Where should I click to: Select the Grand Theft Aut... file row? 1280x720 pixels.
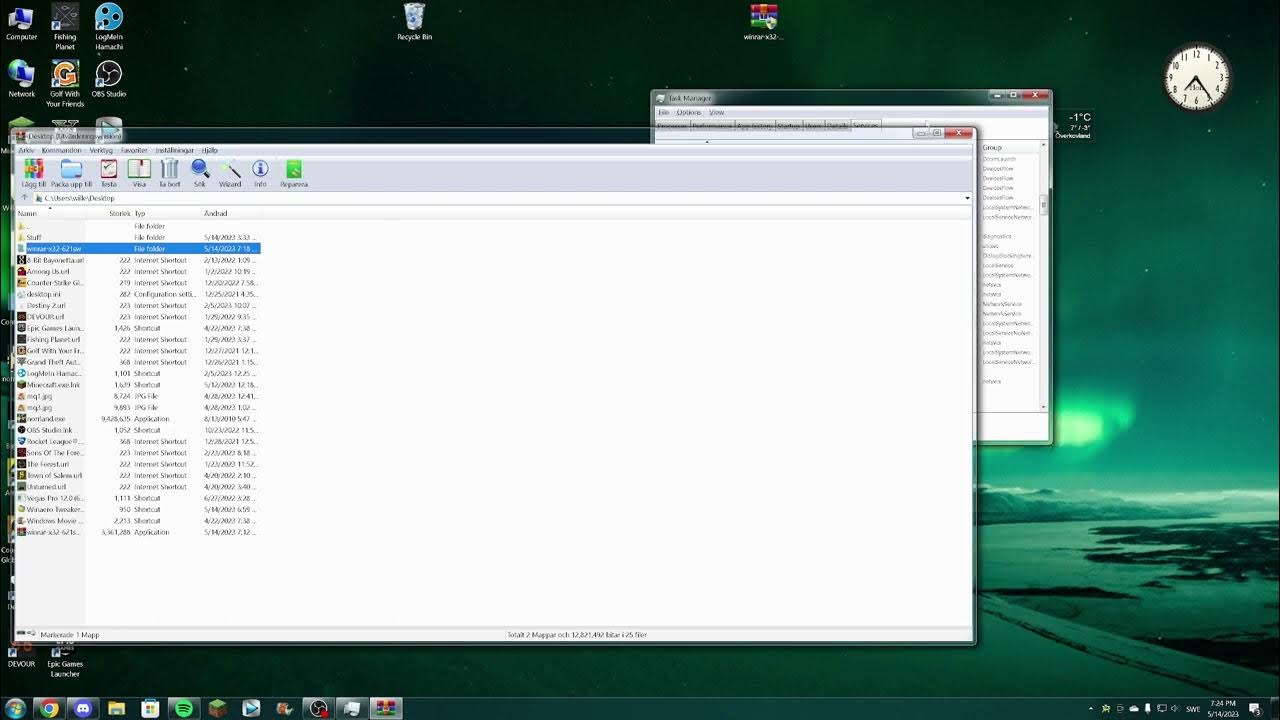(x=138, y=362)
